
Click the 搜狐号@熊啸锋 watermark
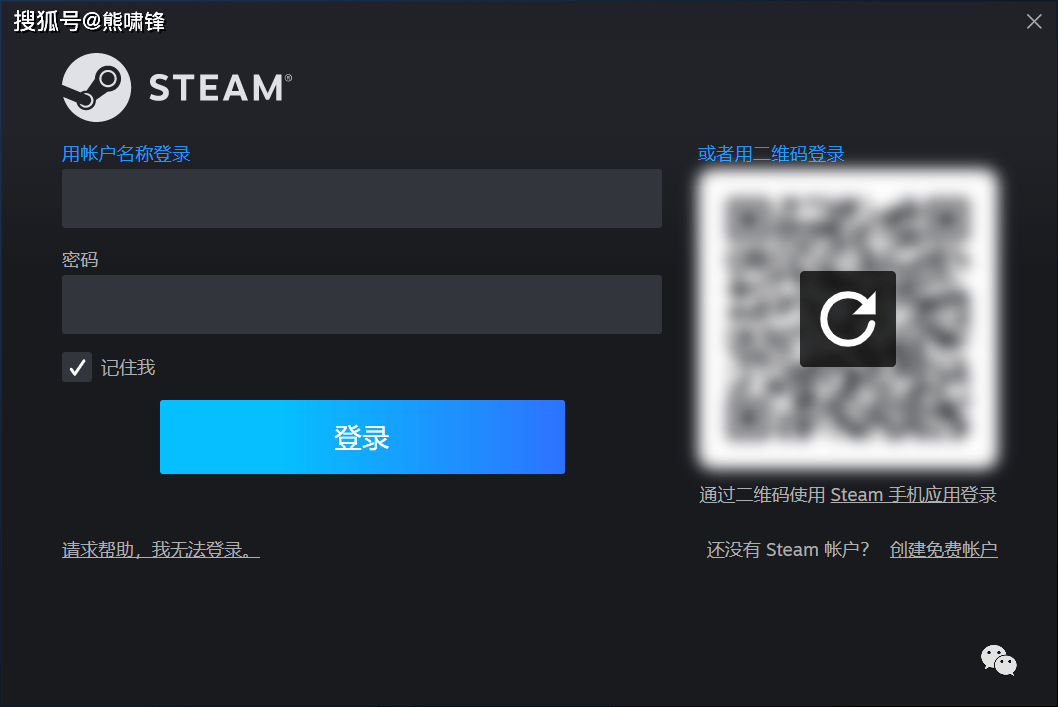tap(89, 22)
